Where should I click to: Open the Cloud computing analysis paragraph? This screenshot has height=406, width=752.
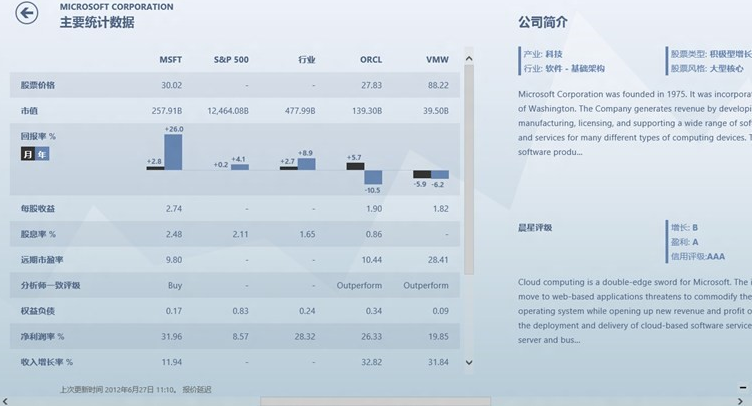[635, 311]
